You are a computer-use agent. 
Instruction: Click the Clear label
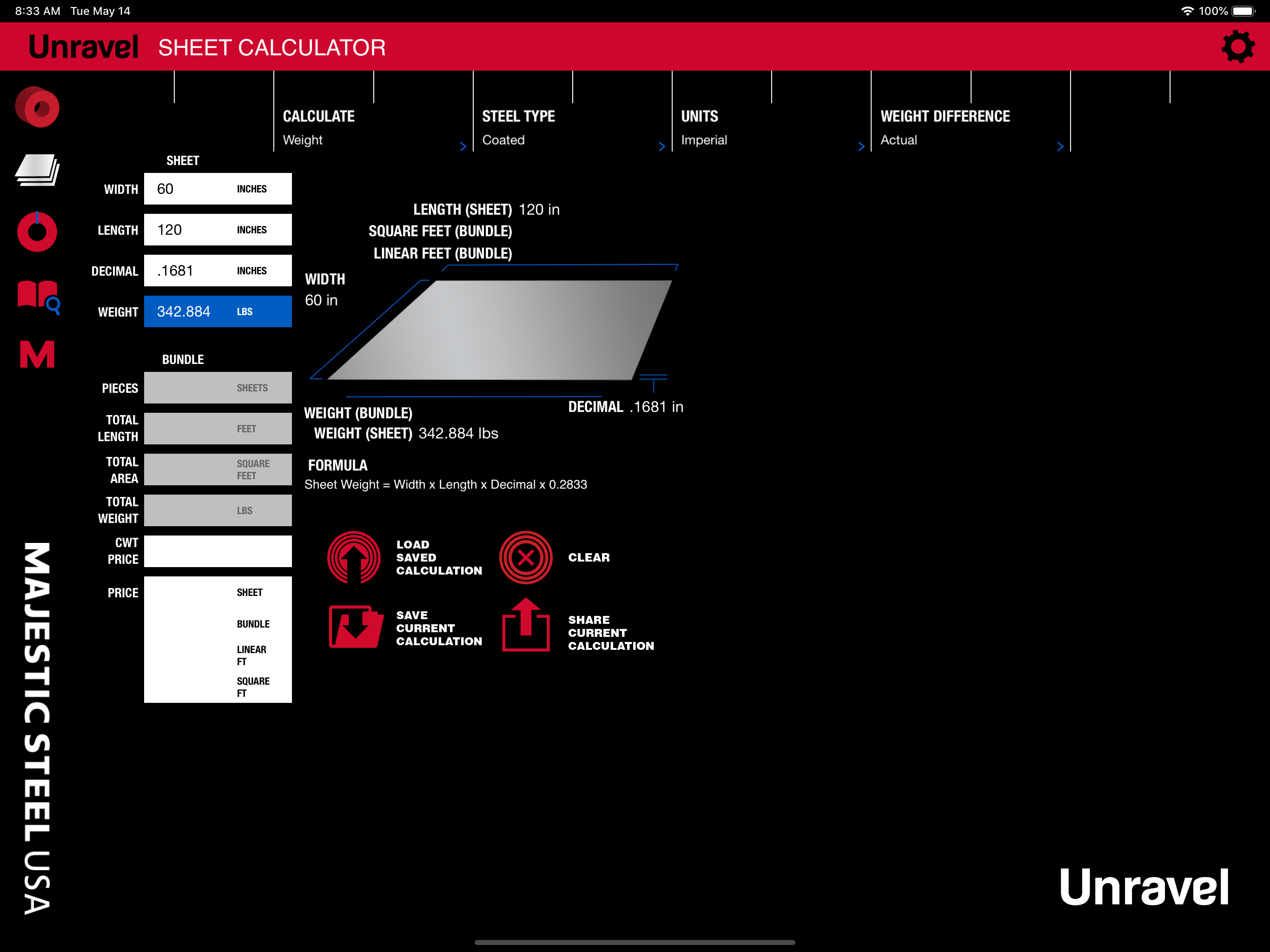[589, 557]
